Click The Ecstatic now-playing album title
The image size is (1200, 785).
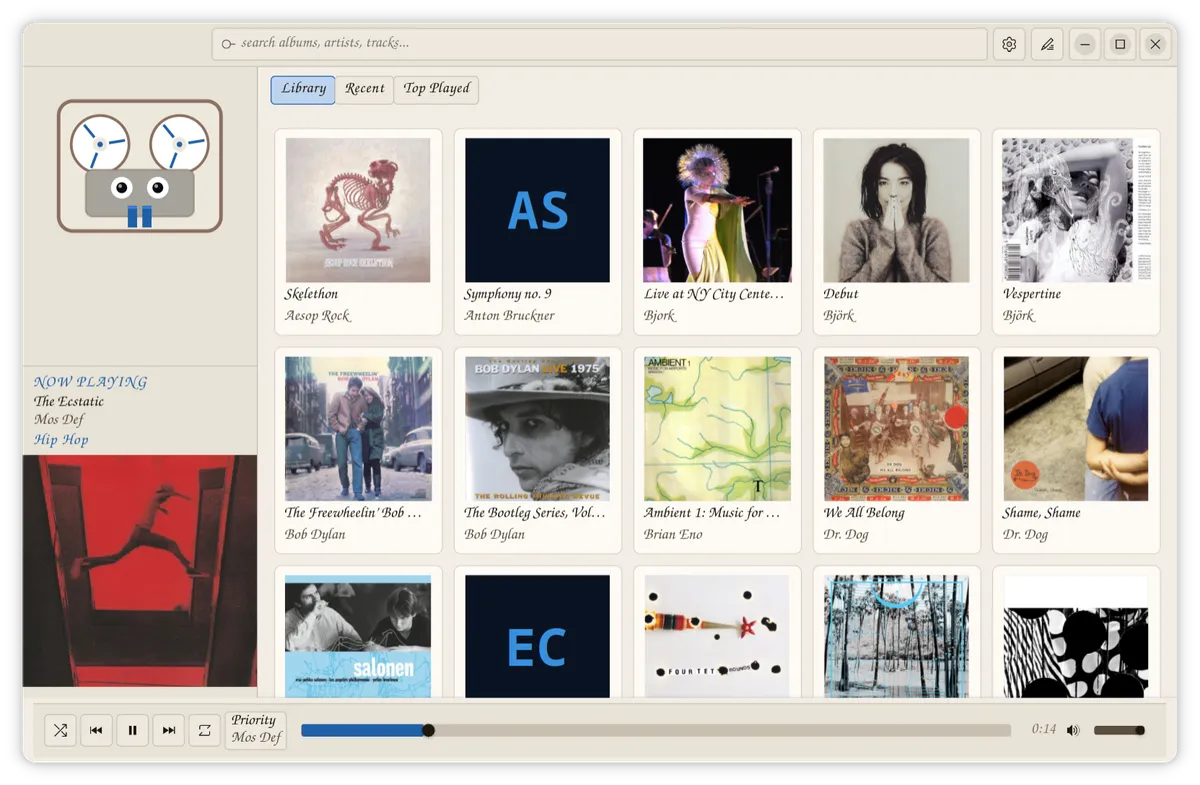click(x=69, y=401)
